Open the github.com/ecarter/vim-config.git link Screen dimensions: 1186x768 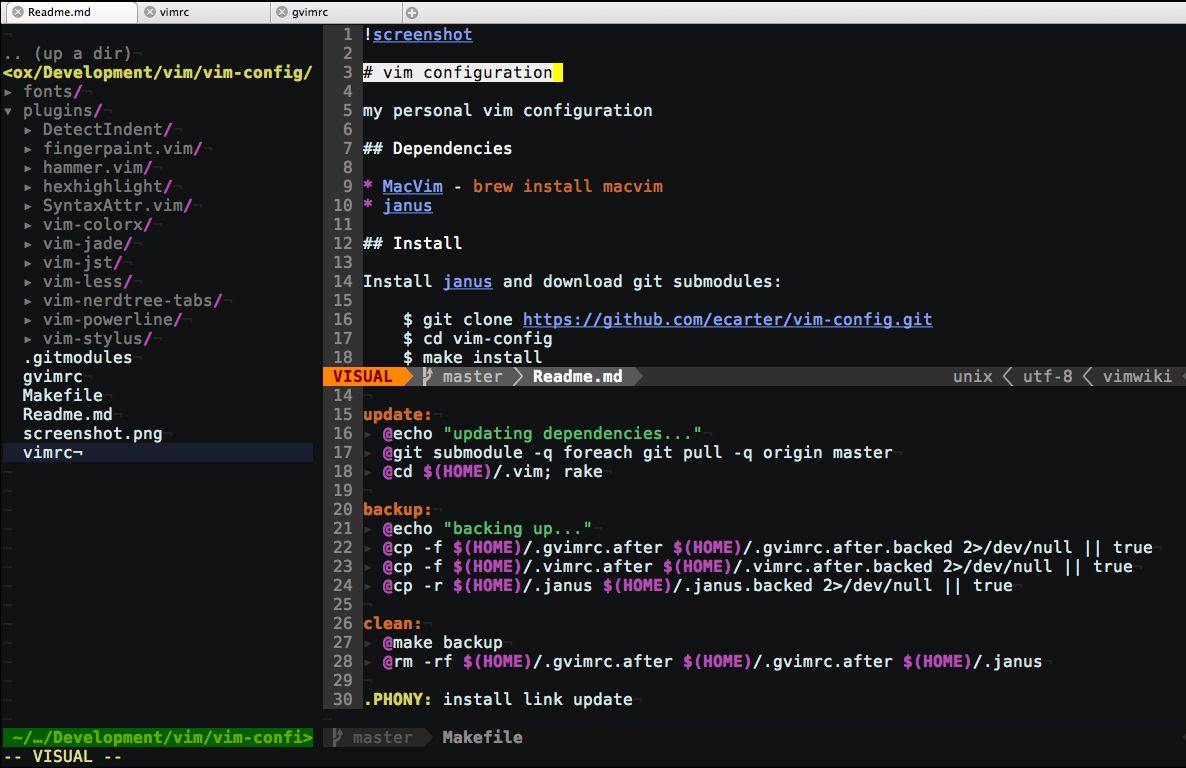(x=727, y=320)
